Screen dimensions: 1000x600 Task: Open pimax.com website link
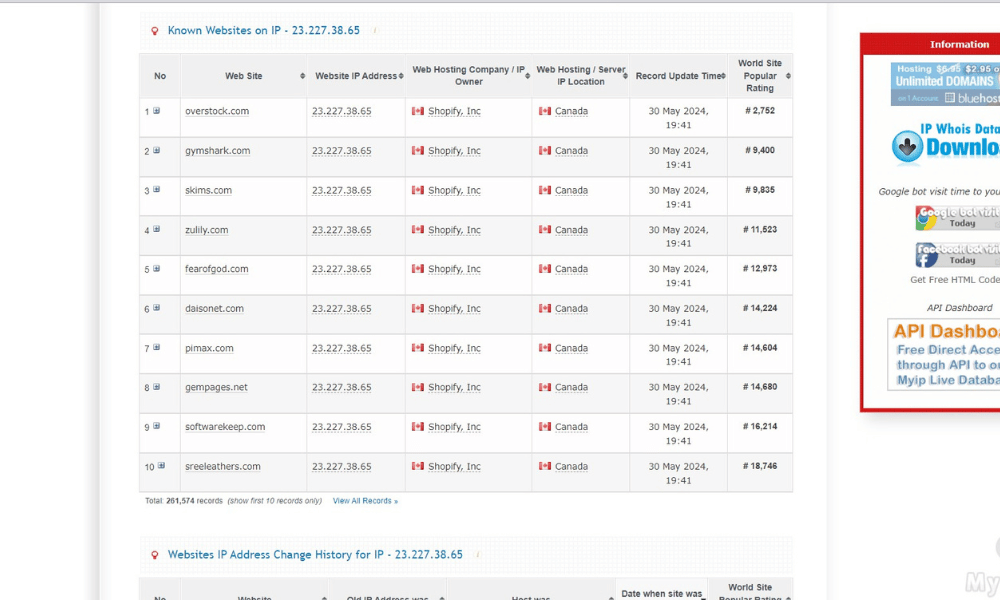click(x=209, y=348)
